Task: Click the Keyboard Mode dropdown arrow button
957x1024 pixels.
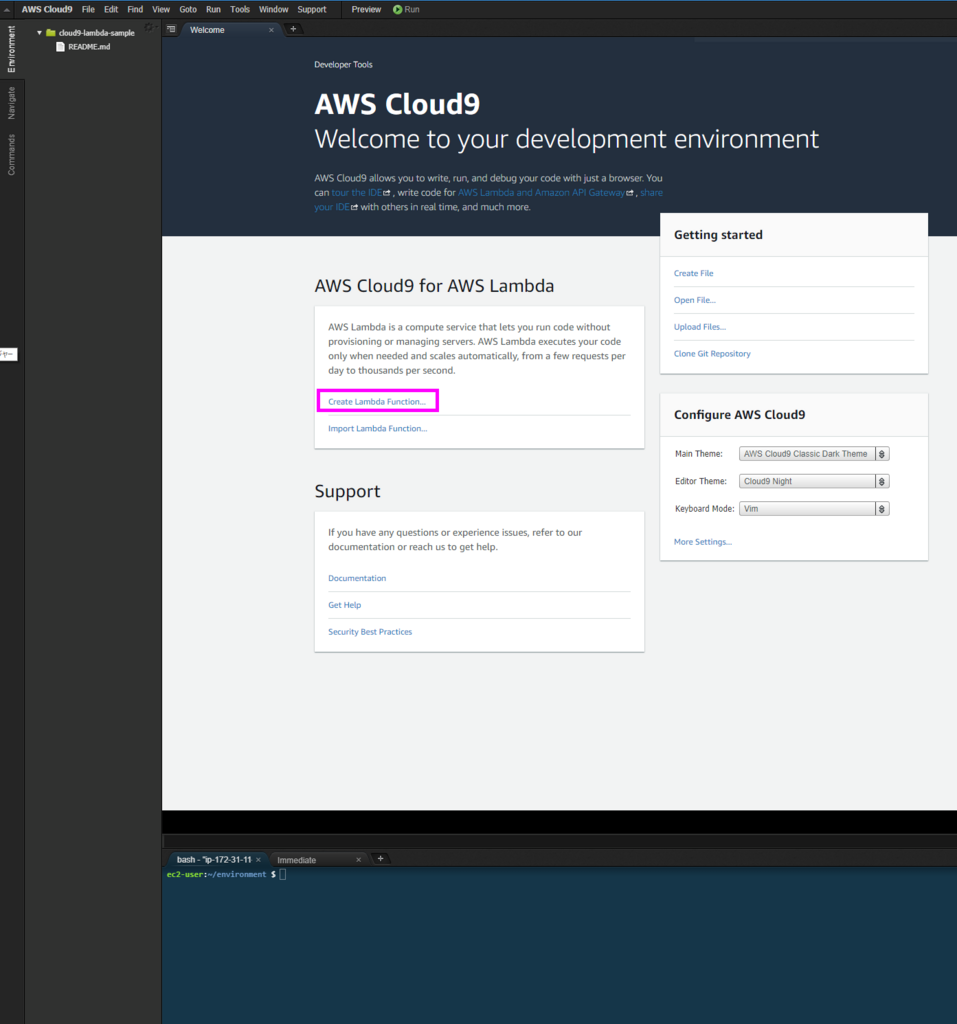Action: (x=882, y=509)
